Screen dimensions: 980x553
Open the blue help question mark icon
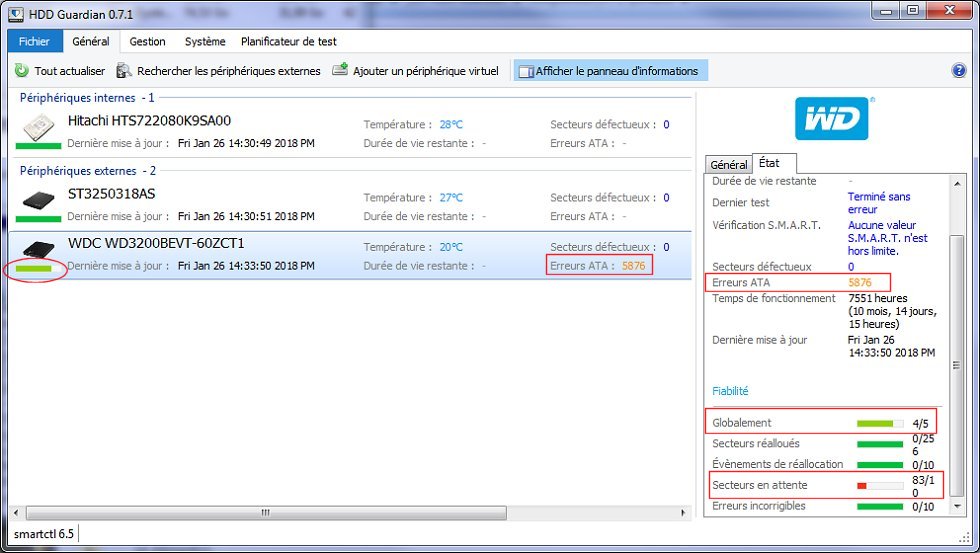[959, 70]
